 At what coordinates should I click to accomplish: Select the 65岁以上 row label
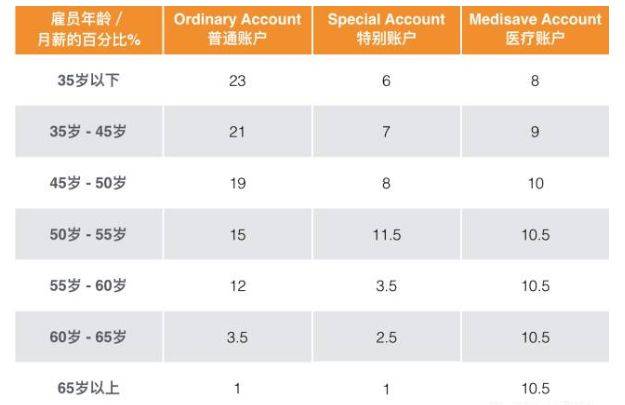click(88, 388)
